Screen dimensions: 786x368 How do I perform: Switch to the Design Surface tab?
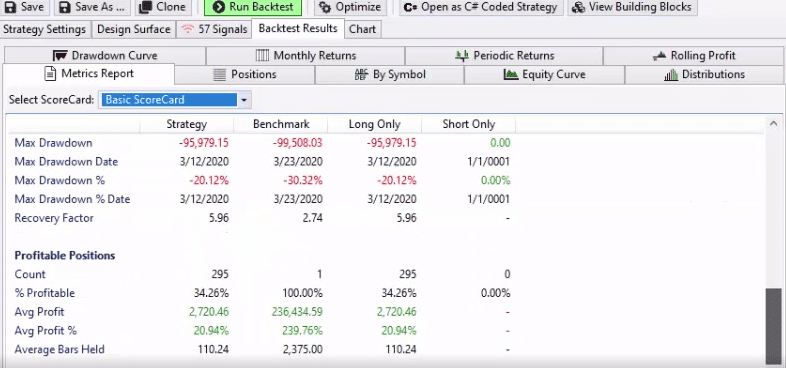click(133, 30)
